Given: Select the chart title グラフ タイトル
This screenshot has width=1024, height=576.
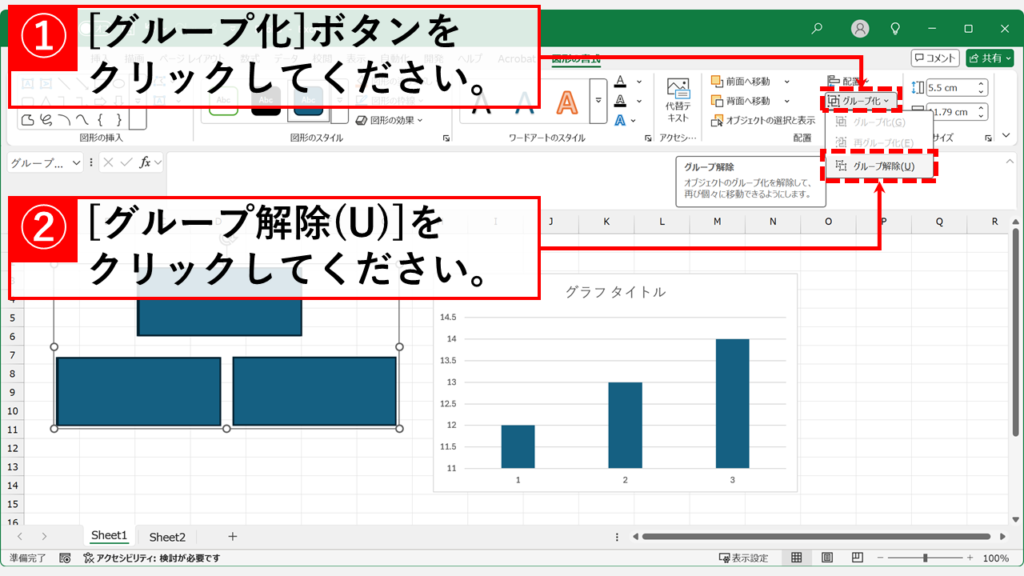Looking at the screenshot, I should pyautogui.click(x=615, y=292).
